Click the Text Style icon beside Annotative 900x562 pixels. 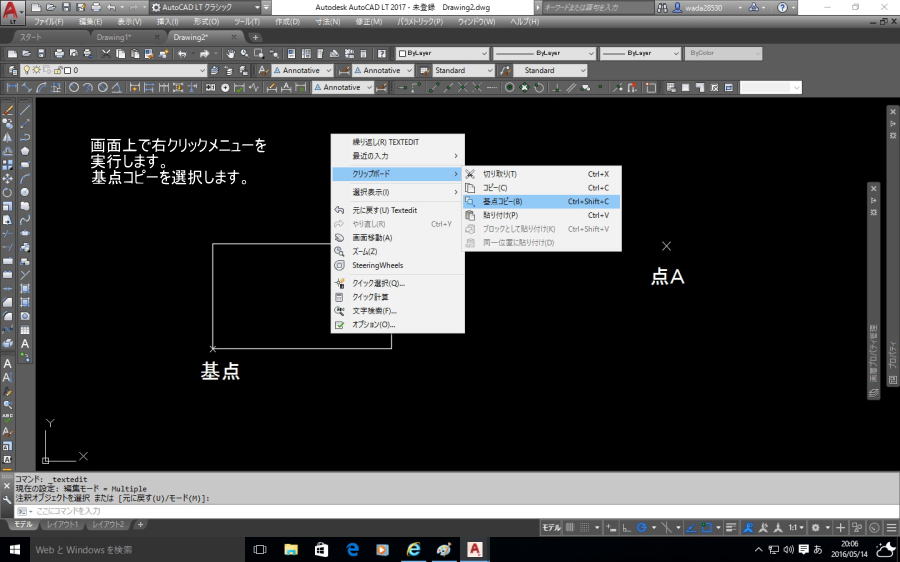262,71
